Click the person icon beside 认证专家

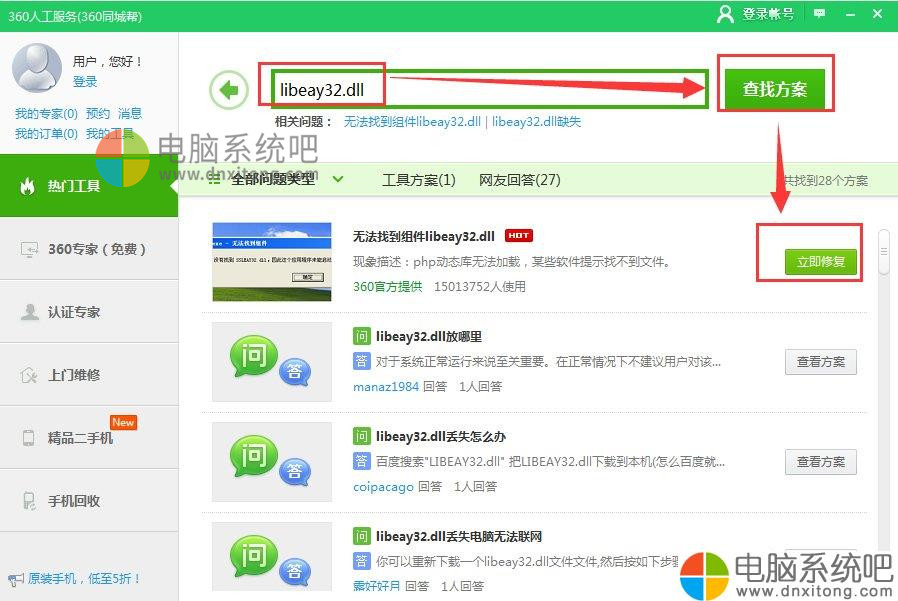coord(29,312)
